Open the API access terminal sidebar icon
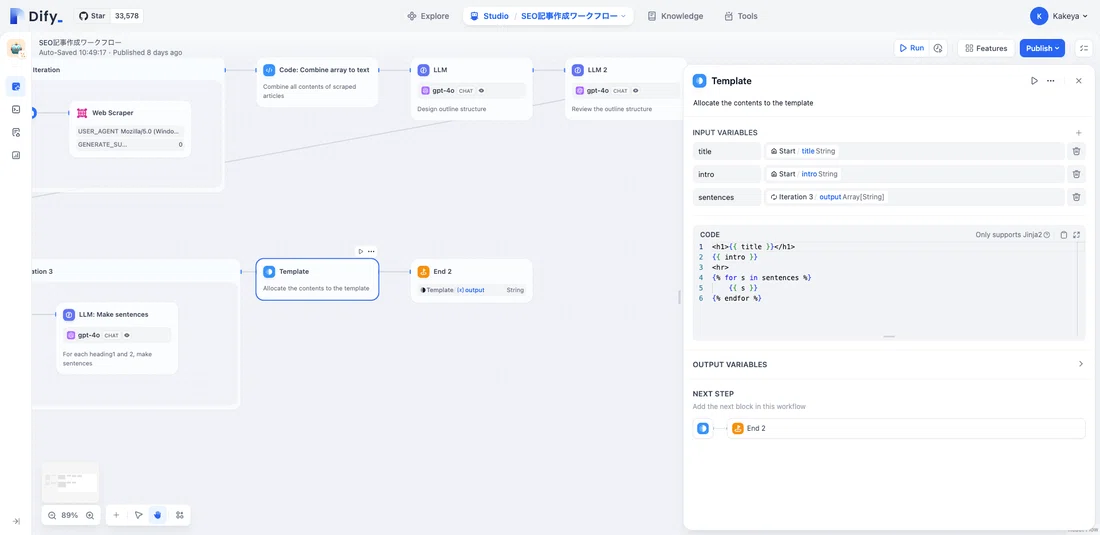Image resolution: width=1100 pixels, height=535 pixels. (15, 109)
